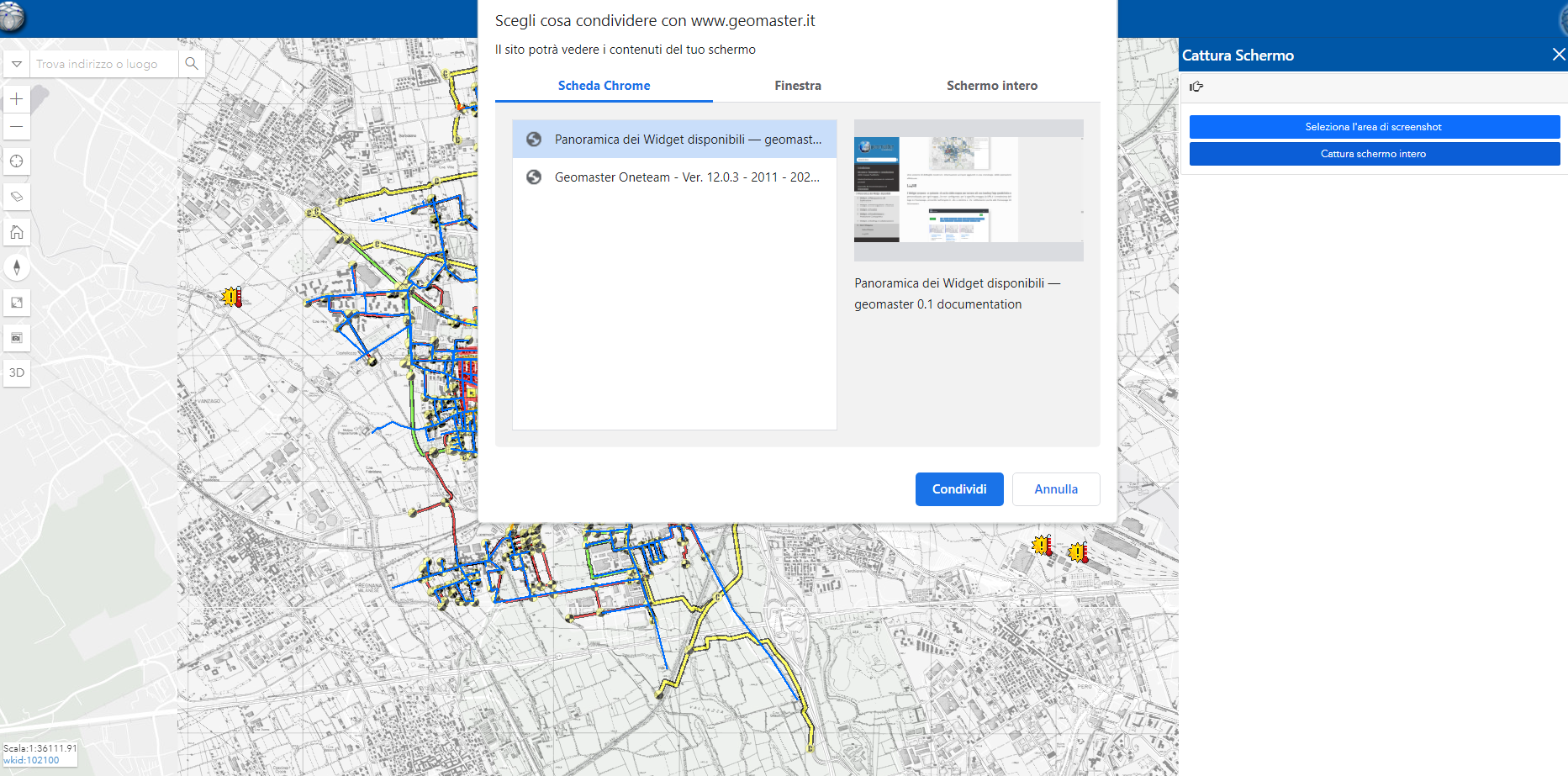Click the rightmost warning marker on map
Image resolution: width=1568 pixels, height=776 pixels.
pos(1078,552)
